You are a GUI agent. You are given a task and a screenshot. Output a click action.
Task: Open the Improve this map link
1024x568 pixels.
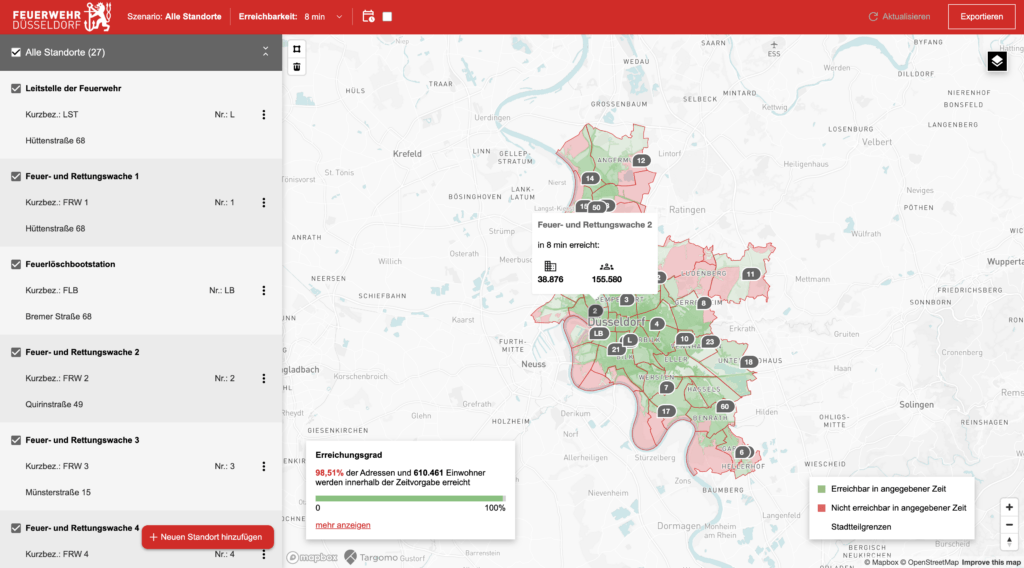991,562
